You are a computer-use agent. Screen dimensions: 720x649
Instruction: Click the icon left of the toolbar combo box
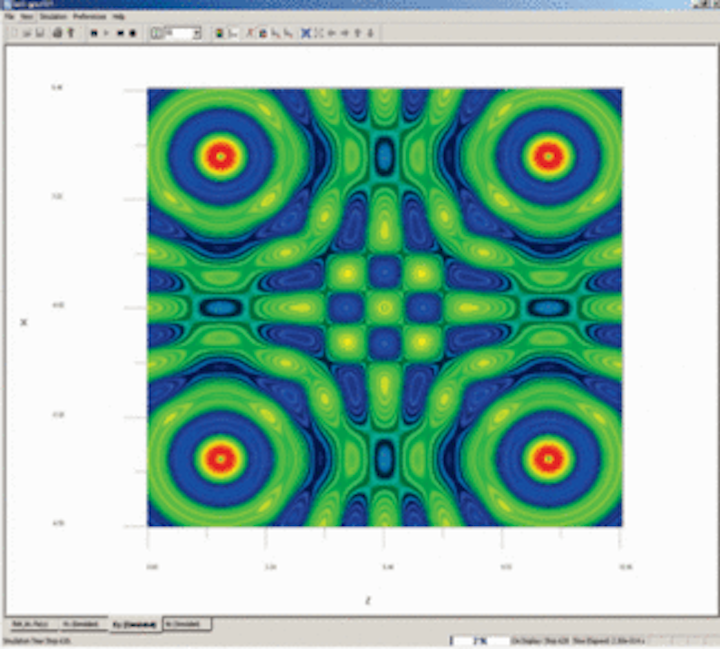point(157,33)
